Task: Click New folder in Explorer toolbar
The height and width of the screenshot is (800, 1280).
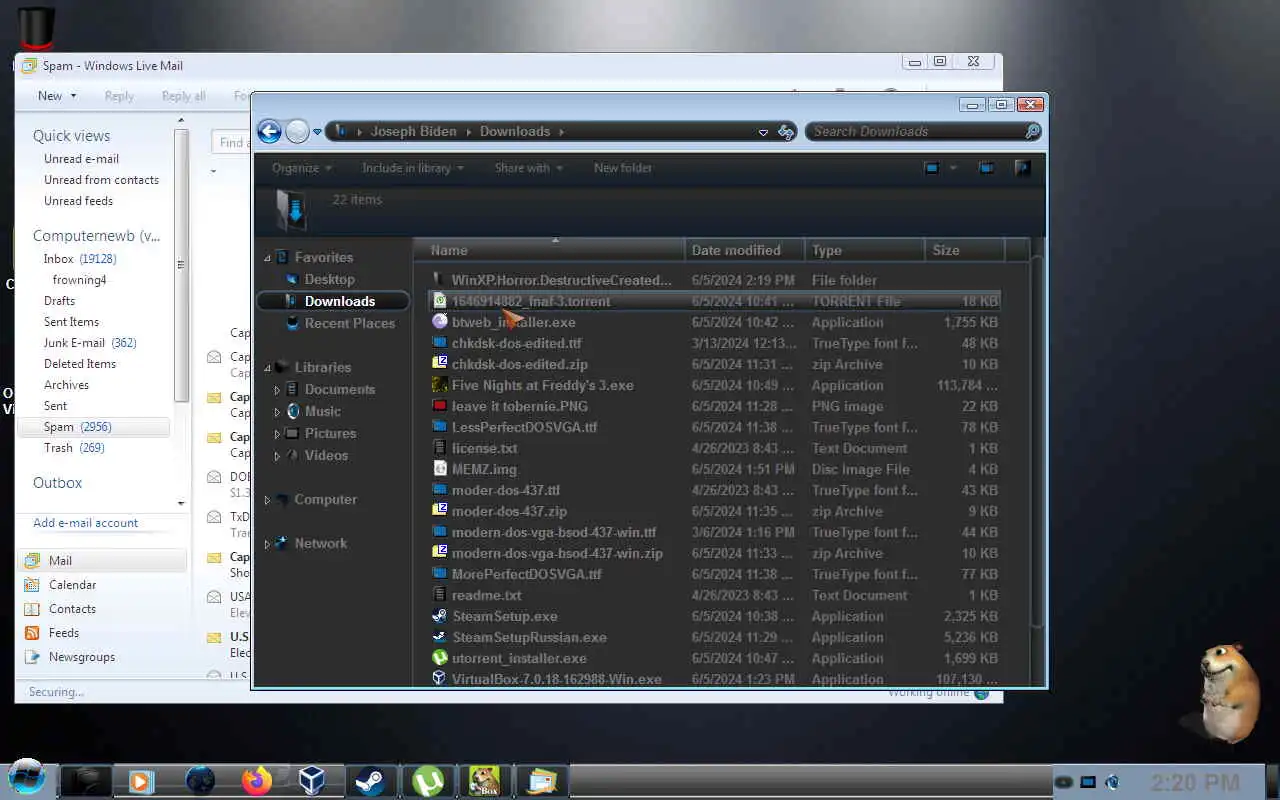Action: (623, 168)
